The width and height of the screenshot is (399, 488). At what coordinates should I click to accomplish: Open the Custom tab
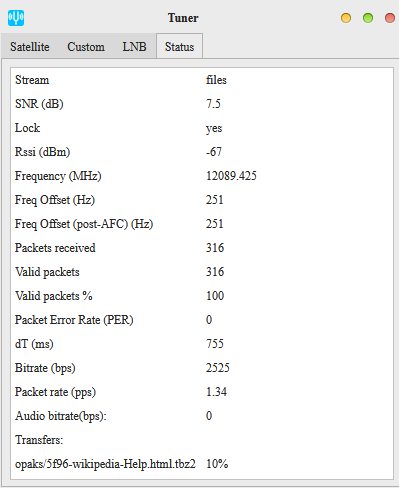[86, 47]
